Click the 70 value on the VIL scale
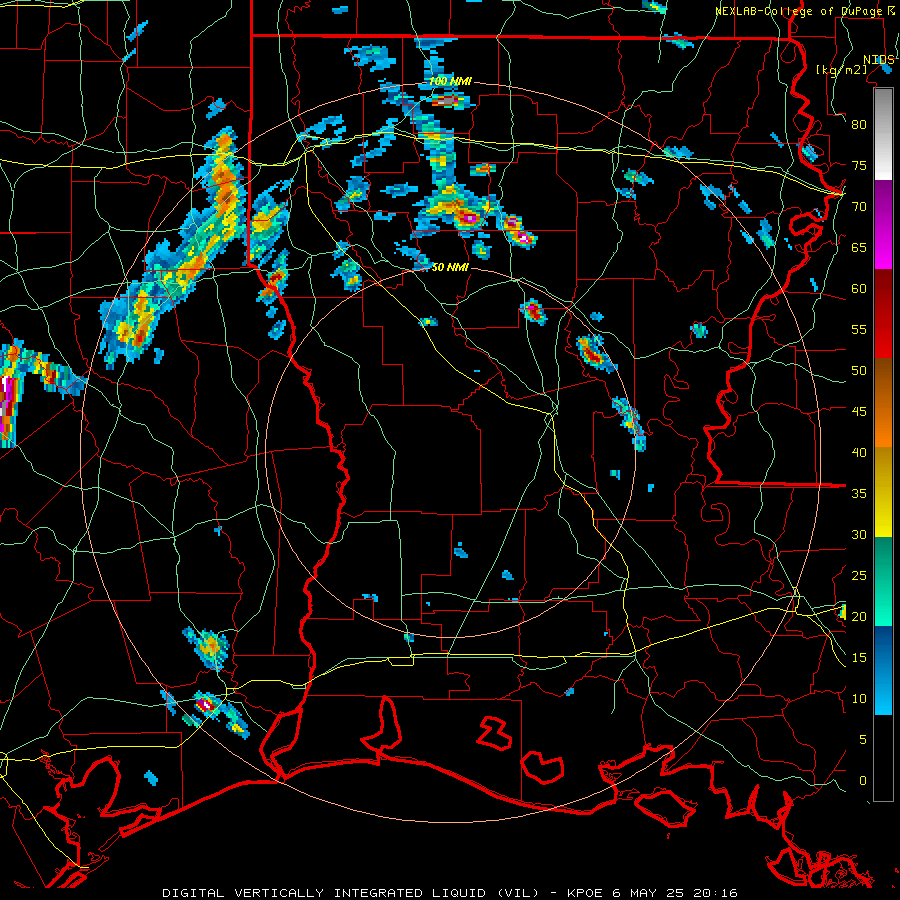 pos(859,207)
